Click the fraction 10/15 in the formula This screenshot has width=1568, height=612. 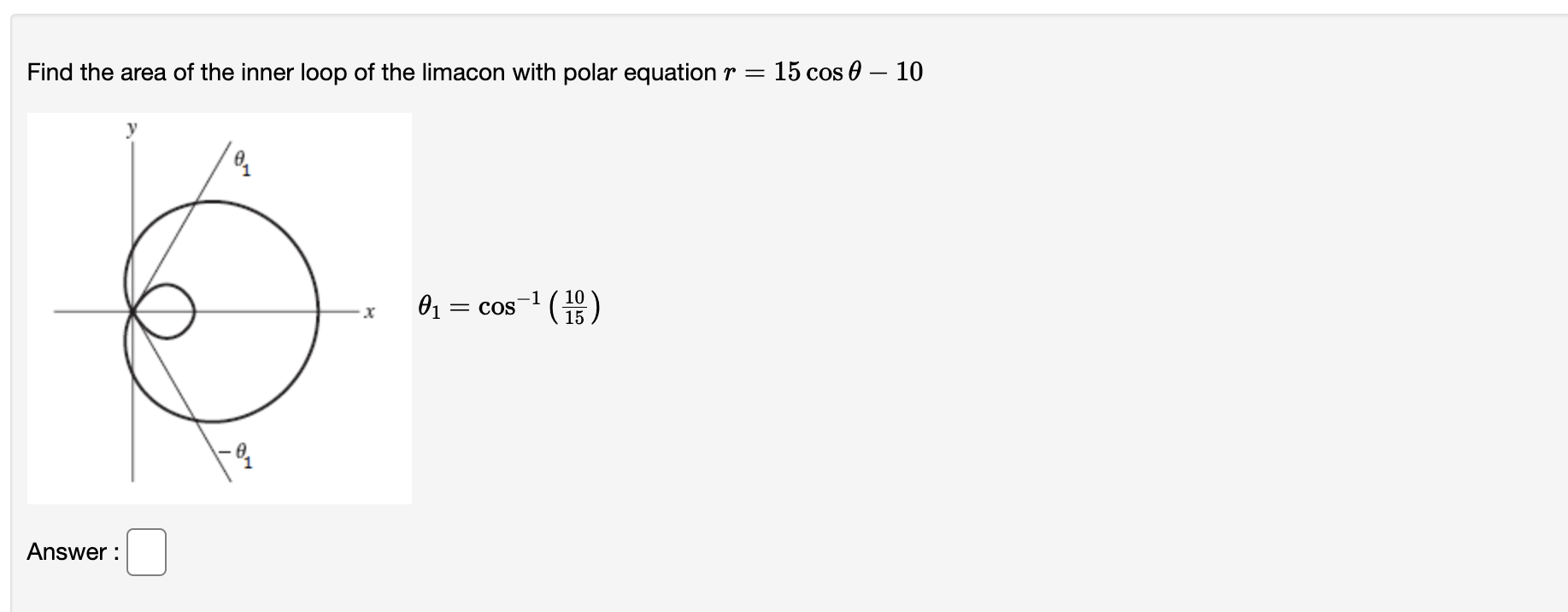(574, 306)
